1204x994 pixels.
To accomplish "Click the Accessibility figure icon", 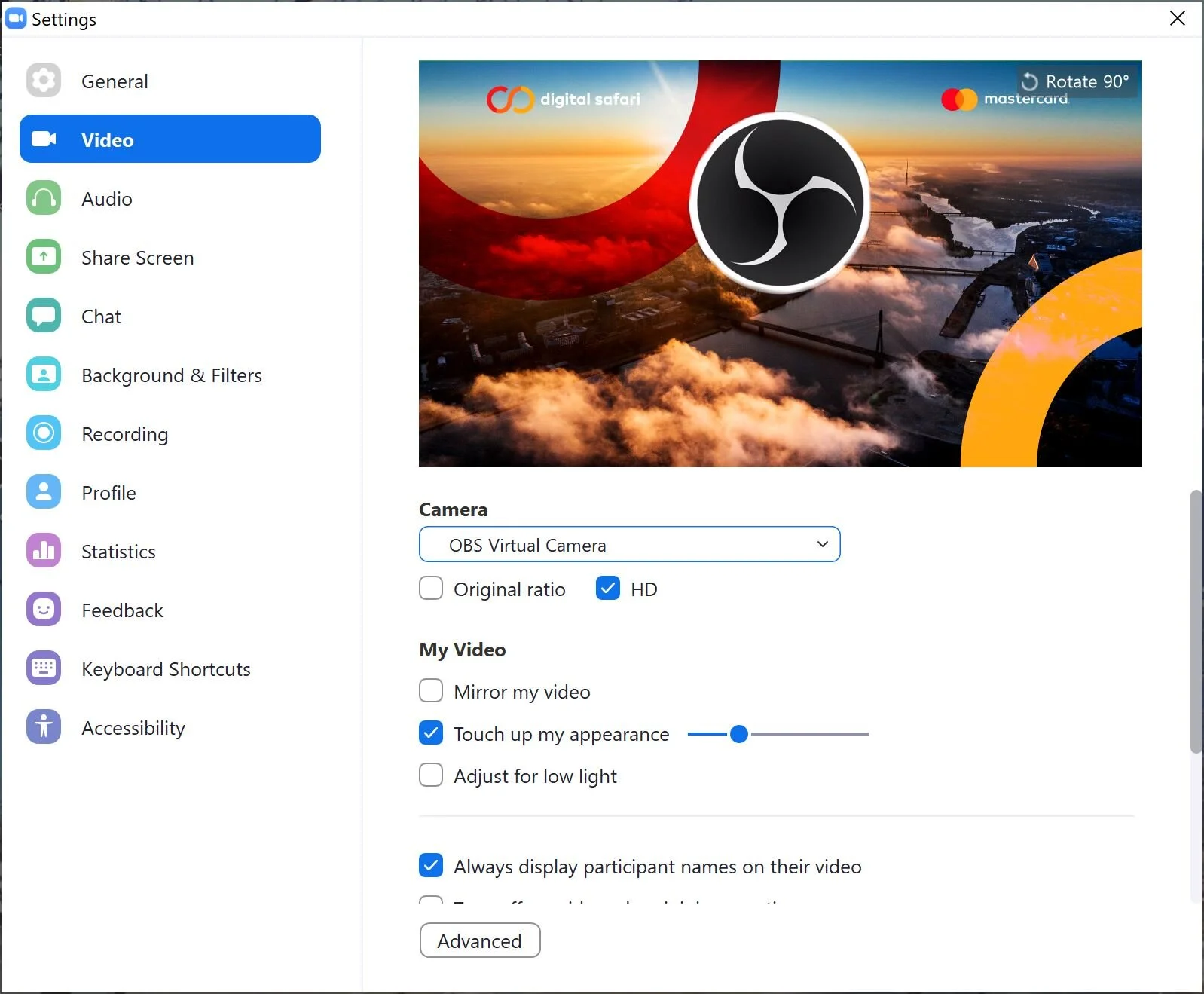I will (44, 727).
